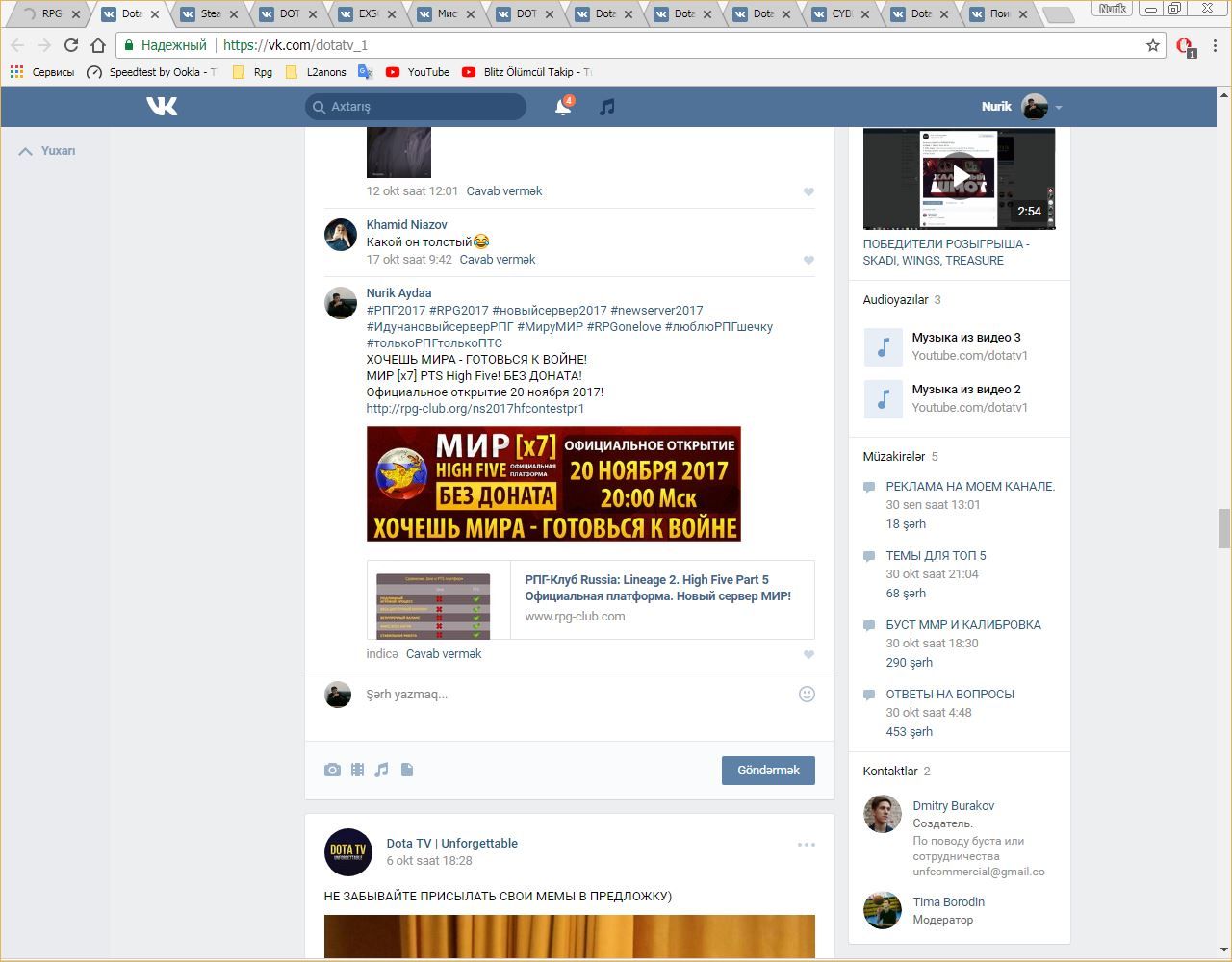Screen dimensions: 1232x962
Task: Switch to the Пои browser tab
Action: tap(999, 13)
